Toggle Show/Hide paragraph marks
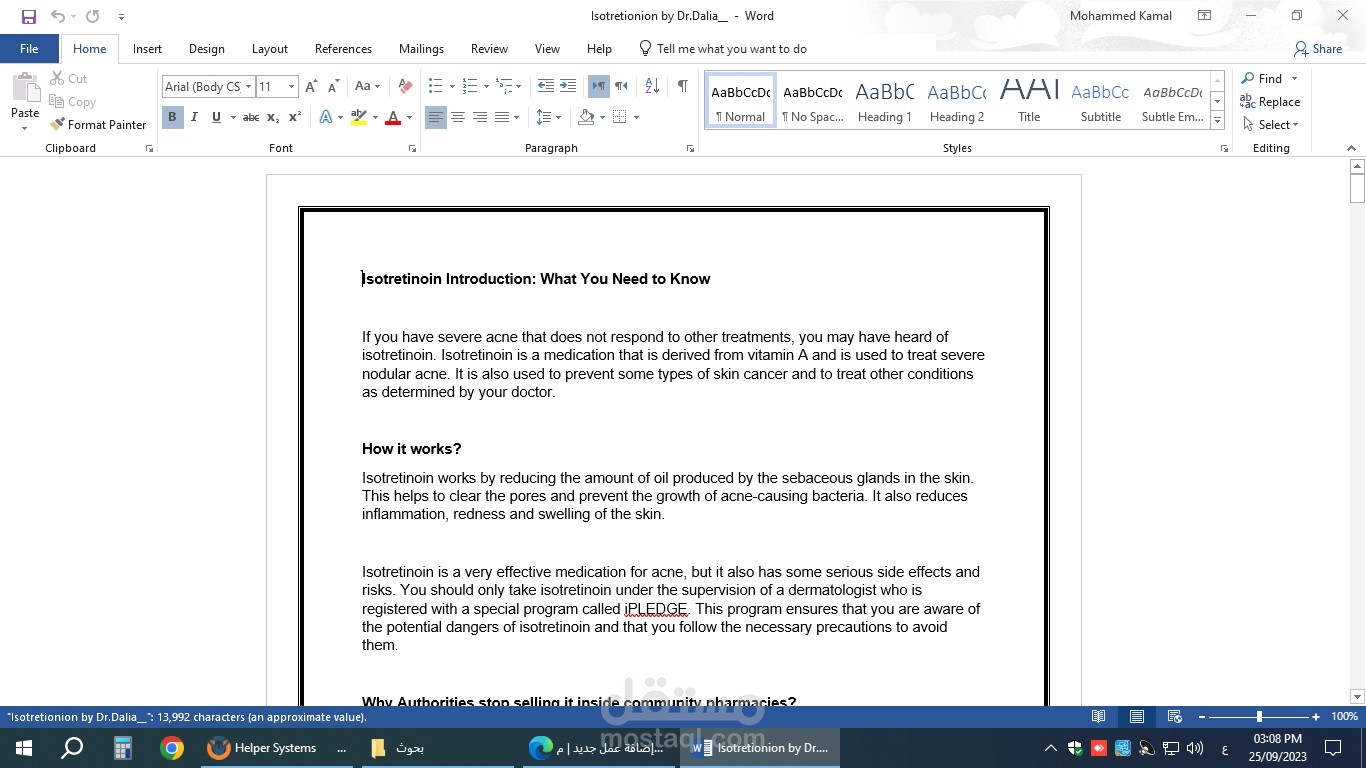 [682, 86]
